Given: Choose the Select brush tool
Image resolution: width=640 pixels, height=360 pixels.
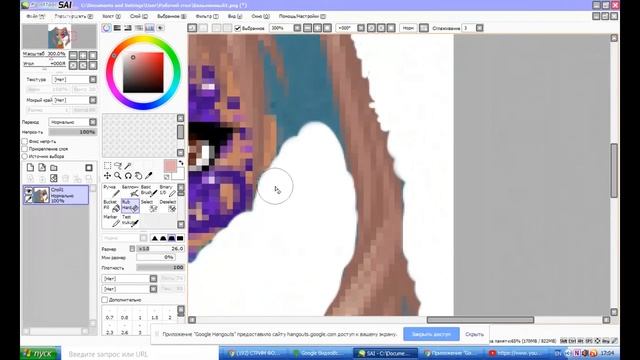Looking at the screenshot, I should 149,205.
